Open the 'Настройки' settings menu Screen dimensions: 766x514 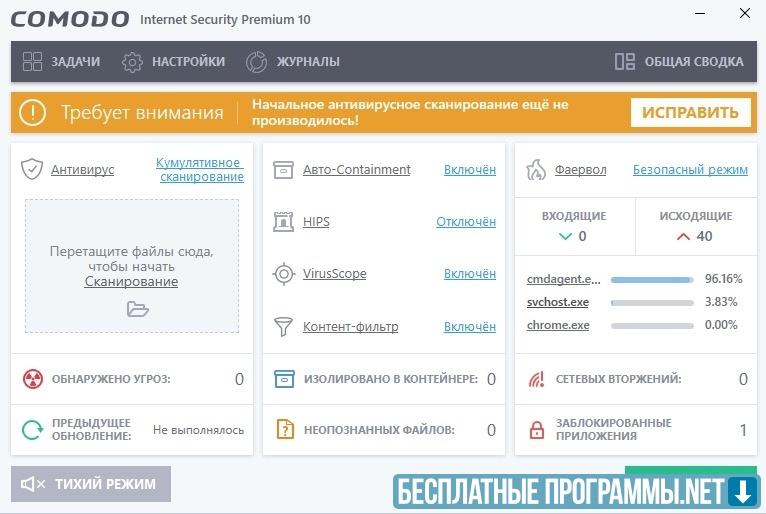[173, 61]
